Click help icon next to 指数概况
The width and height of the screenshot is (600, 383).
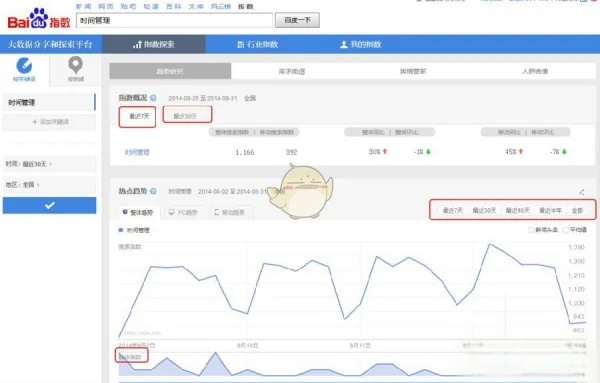point(153,98)
